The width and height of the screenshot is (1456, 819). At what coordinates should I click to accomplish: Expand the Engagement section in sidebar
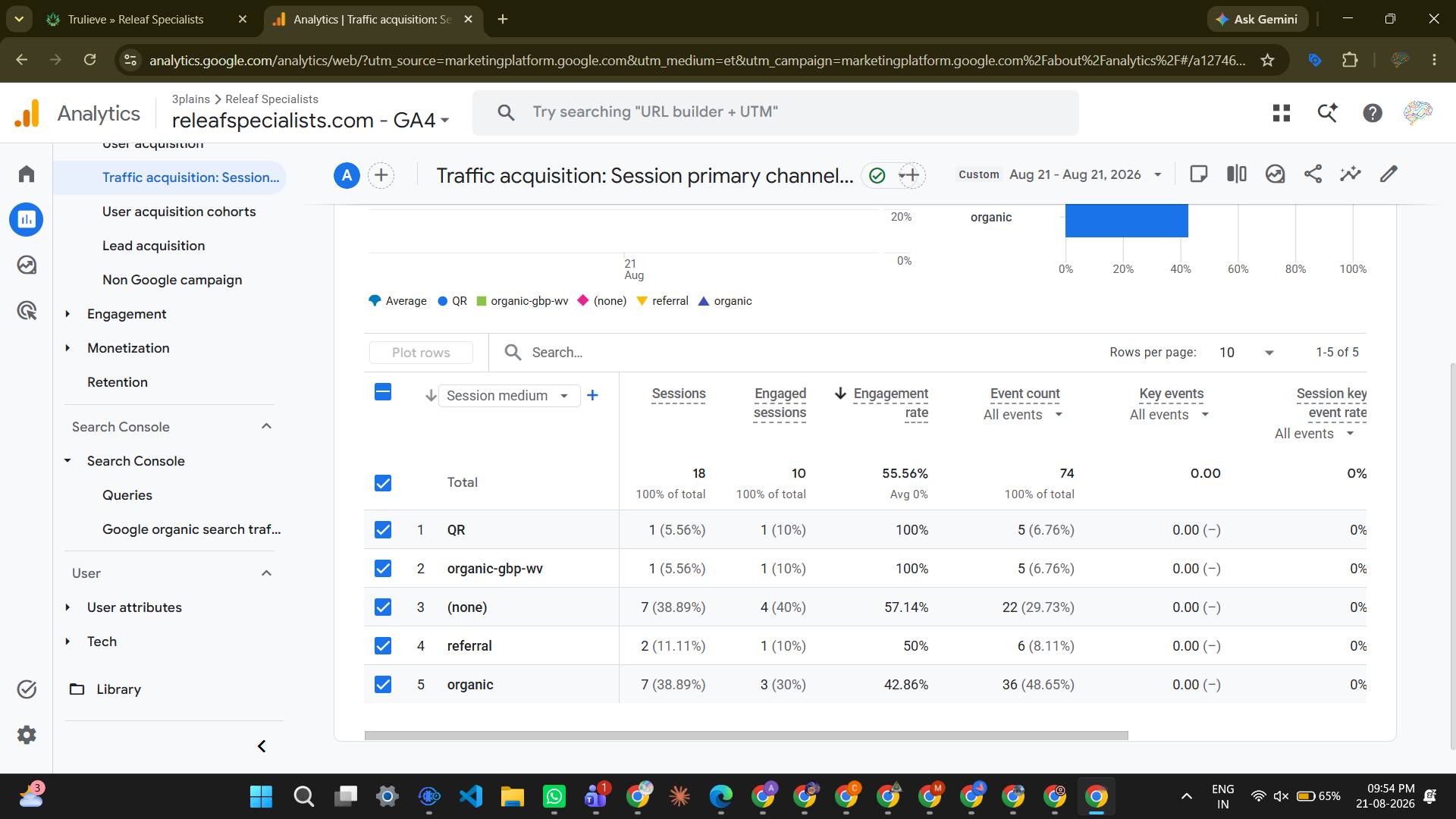coord(127,314)
